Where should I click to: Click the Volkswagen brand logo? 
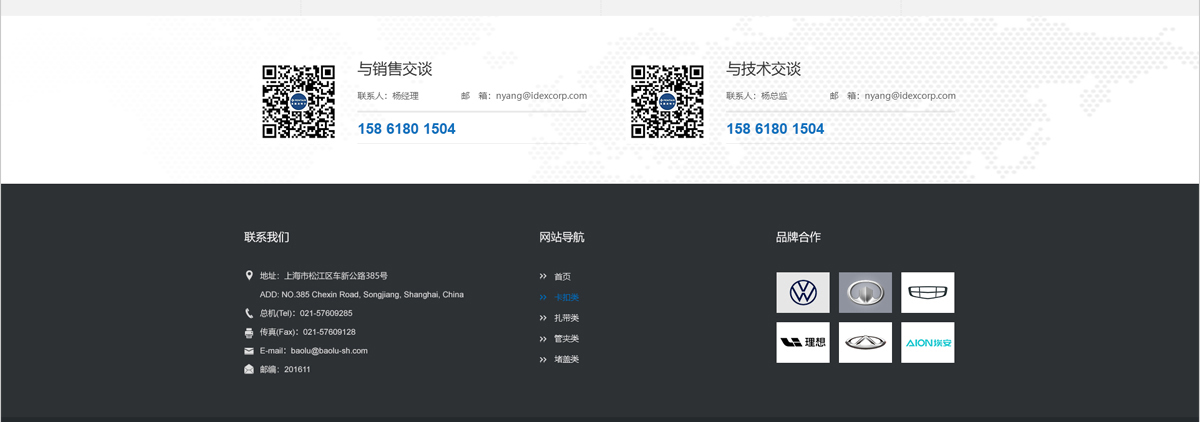click(x=803, y=292)
